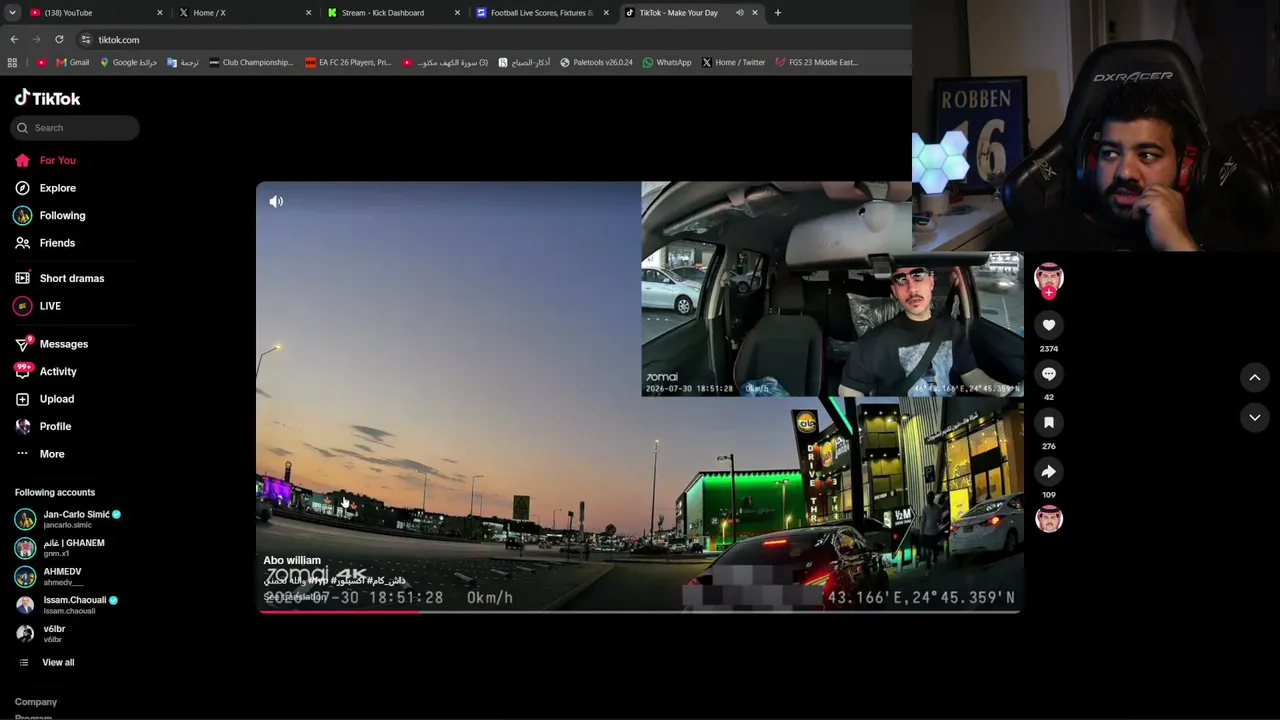Mute the TikTok tab's audio icon
Image resolution: width=1280 pixels, height=720 pixels.
click(739, 13)
